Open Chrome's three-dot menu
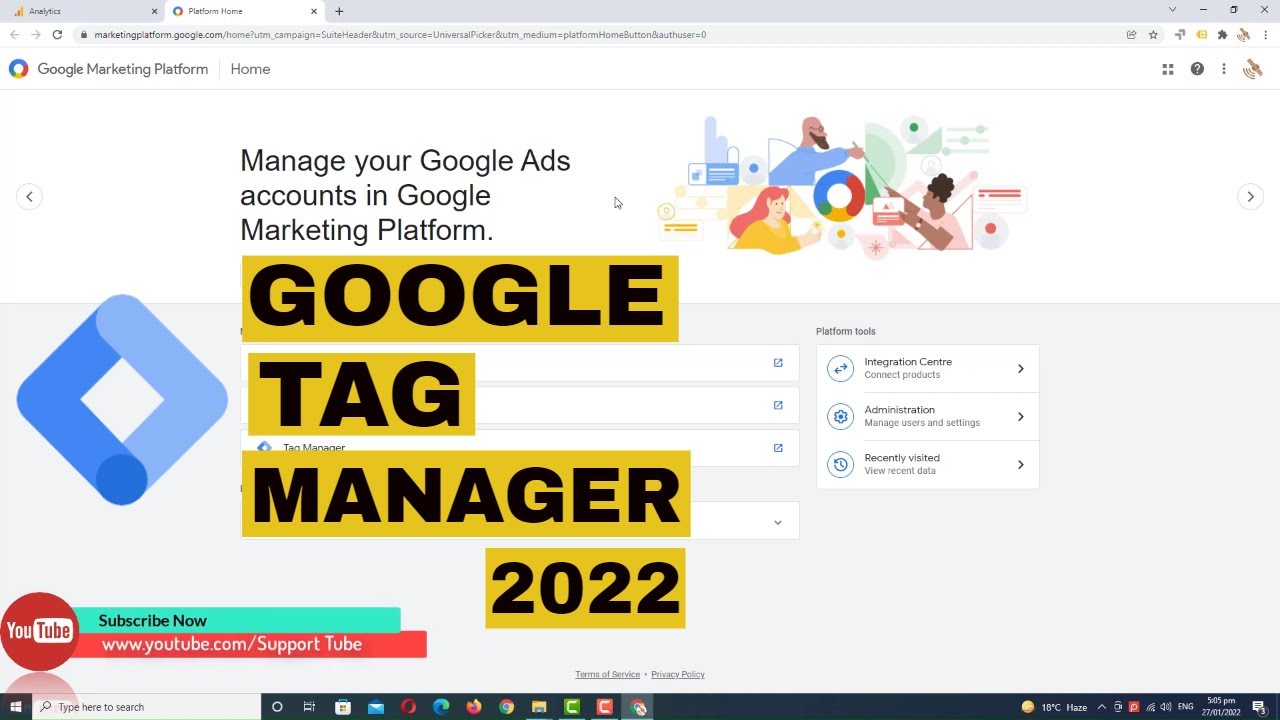 (1265, 35)
